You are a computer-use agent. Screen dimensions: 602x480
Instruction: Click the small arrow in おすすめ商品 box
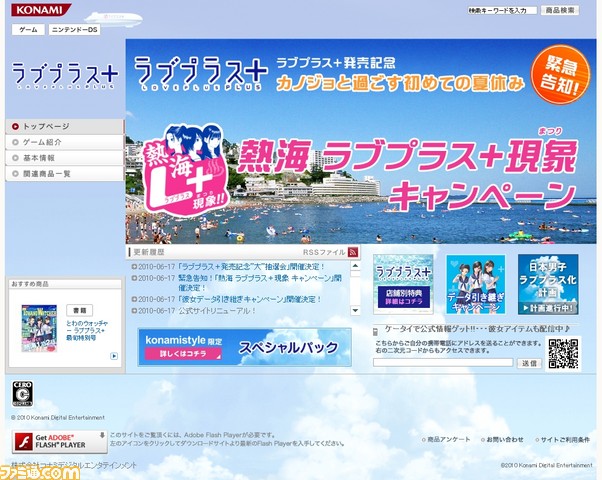pyautogui.click(x=114, y=356)
